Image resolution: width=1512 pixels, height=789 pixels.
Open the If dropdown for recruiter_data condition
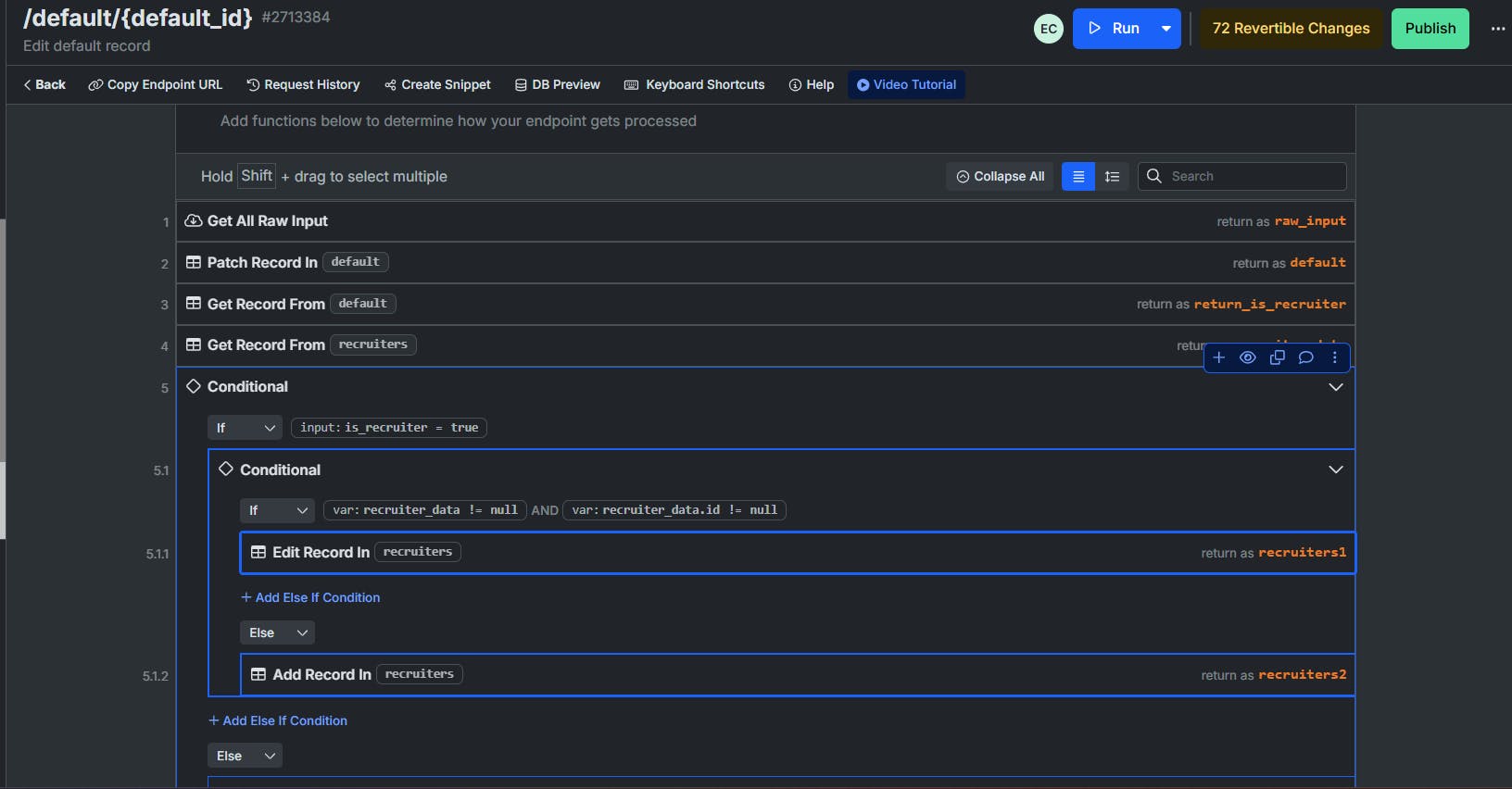point(277,510)
